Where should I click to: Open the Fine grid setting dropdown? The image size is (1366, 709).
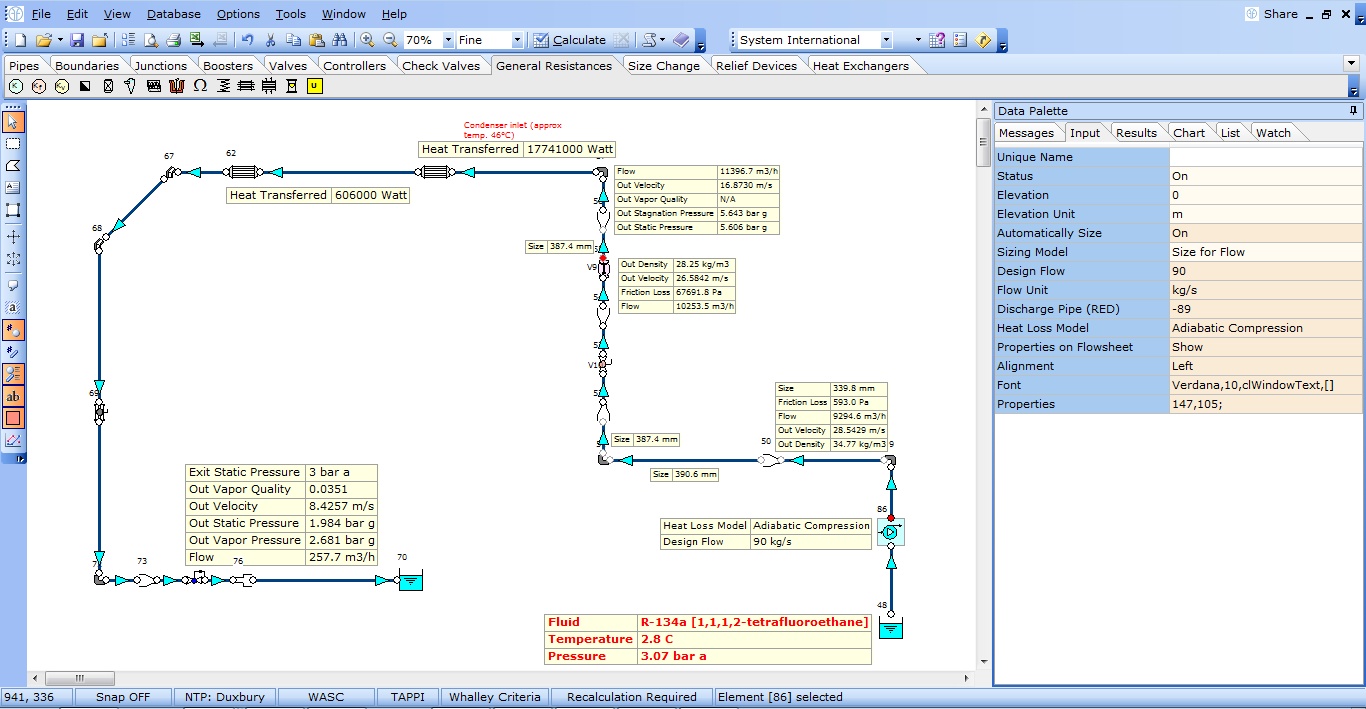tap(517, 40)
